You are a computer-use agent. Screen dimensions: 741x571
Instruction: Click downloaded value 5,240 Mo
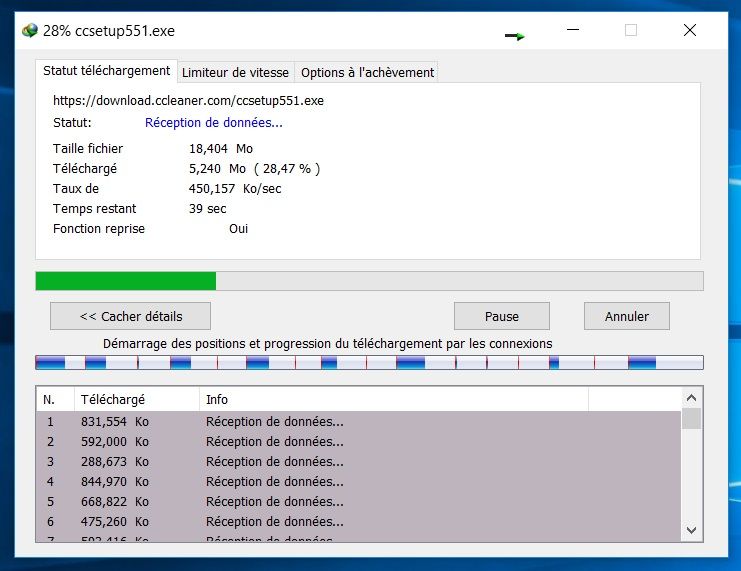254,169
